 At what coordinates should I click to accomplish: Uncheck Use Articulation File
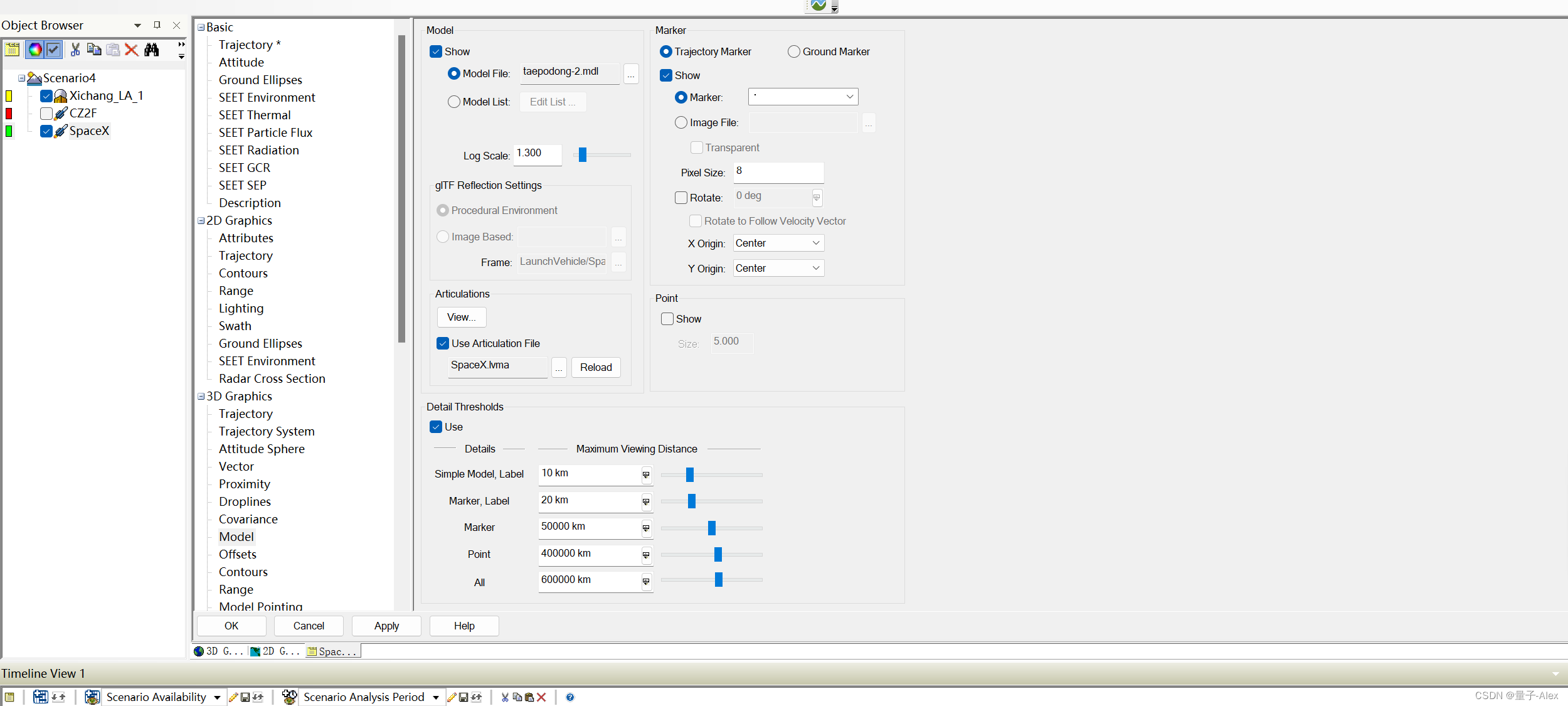443,343
